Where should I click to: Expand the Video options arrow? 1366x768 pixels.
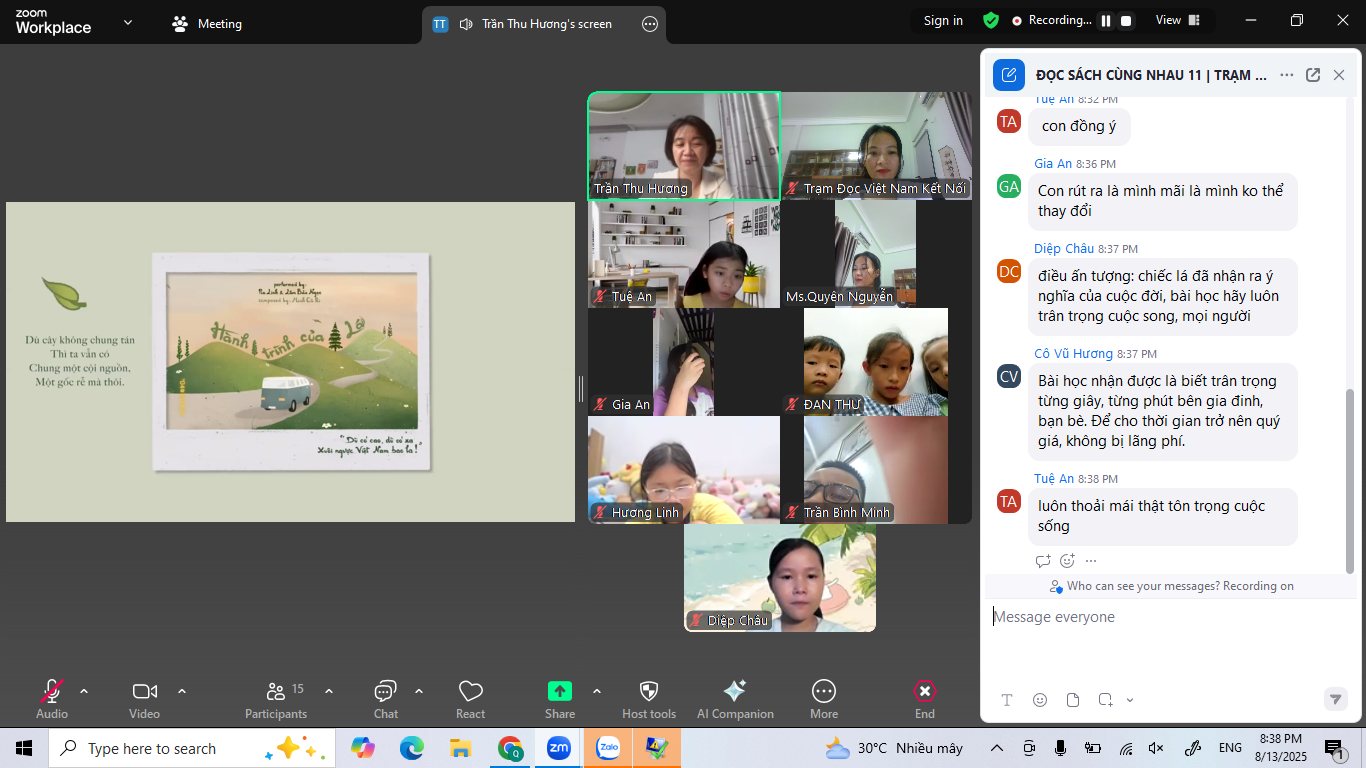coord(182,691)
